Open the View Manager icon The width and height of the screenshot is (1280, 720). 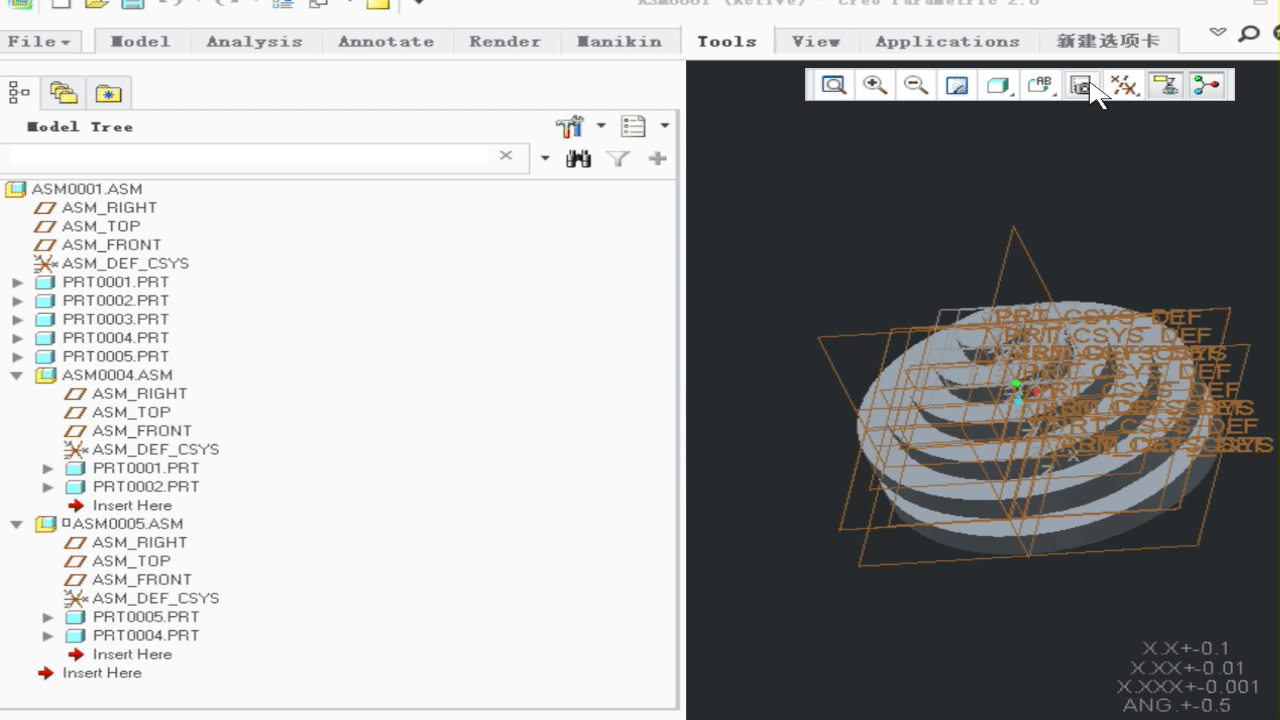(1081, 85)
